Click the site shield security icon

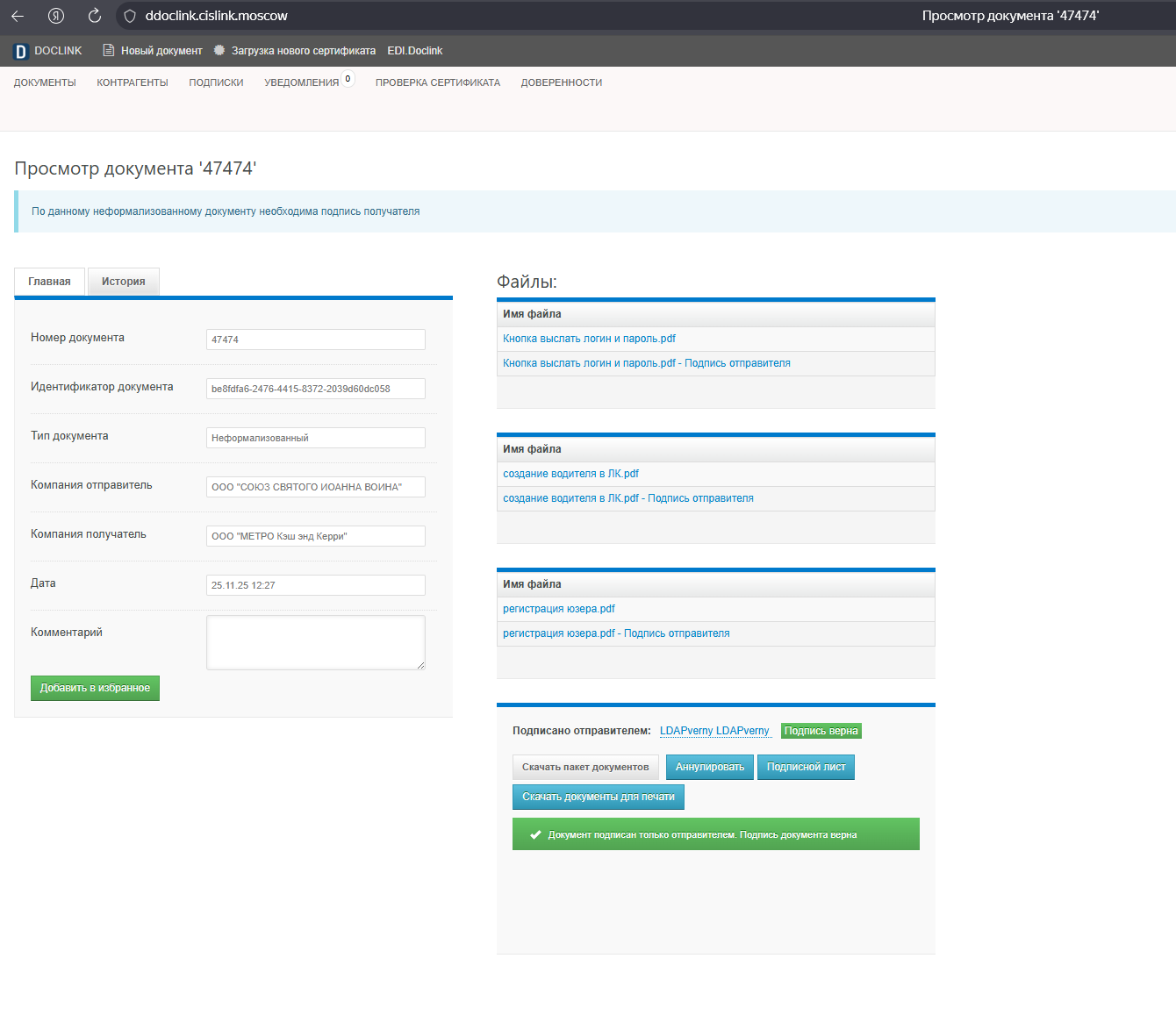130,16
